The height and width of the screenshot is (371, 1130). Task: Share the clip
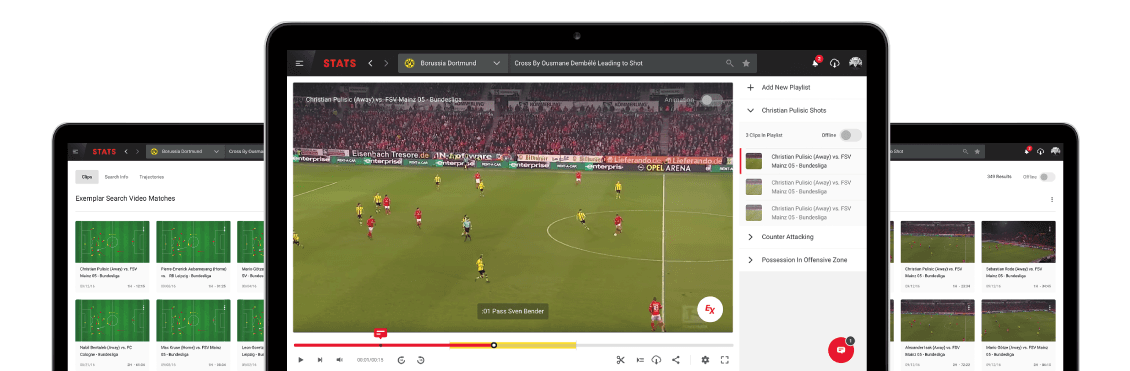coord(675,359)
